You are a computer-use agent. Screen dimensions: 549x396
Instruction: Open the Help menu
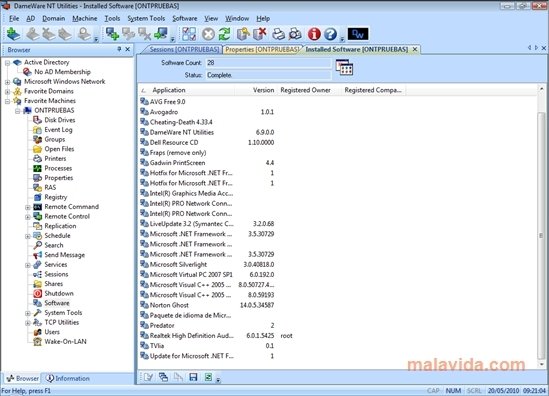[263, 19]
